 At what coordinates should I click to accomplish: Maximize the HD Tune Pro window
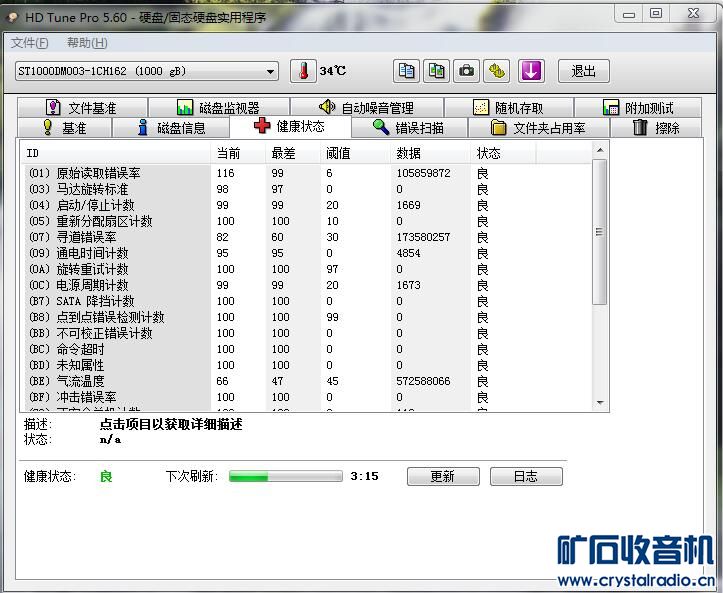656,14
